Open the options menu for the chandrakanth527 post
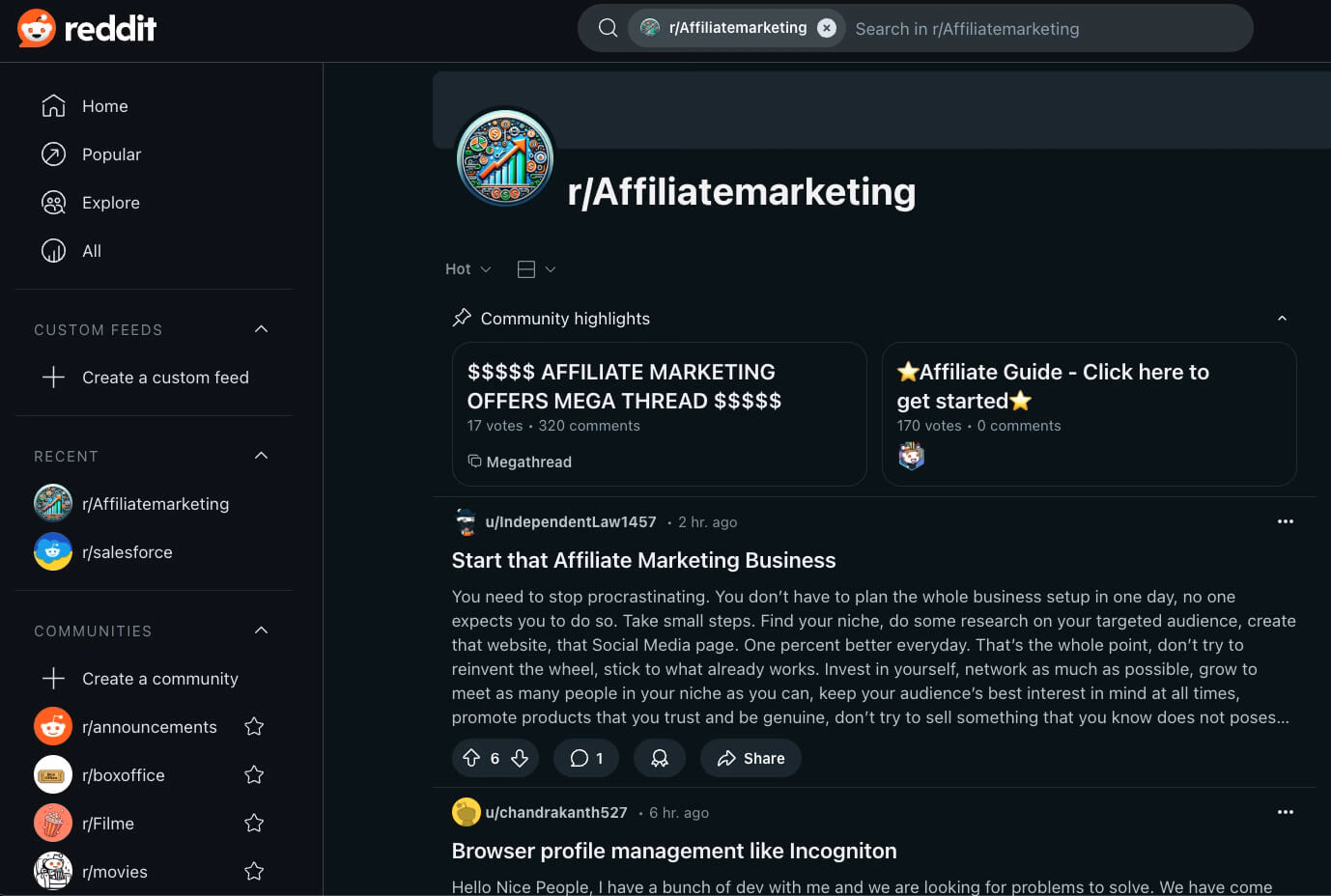Image resolution: width=1331 pixels, height=896 pixels. coord(1285,812)
